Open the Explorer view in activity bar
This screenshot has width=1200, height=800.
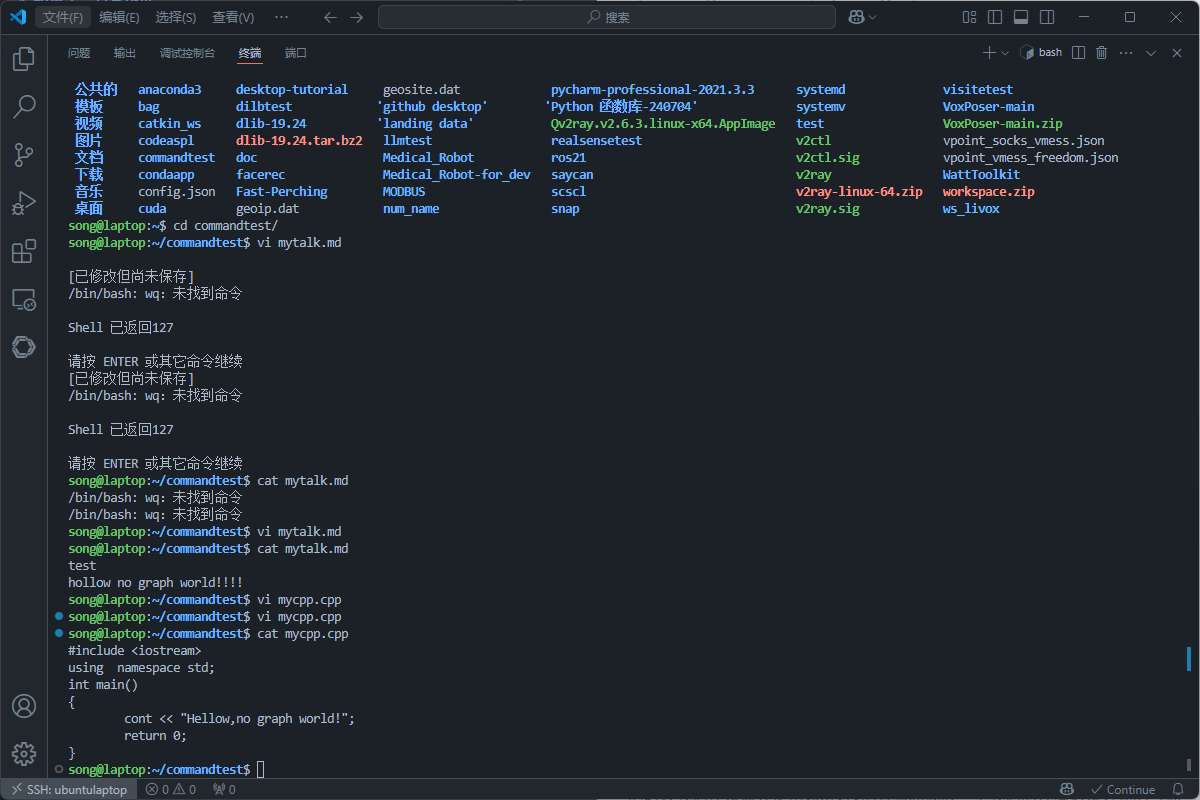(x=23, y=60)
